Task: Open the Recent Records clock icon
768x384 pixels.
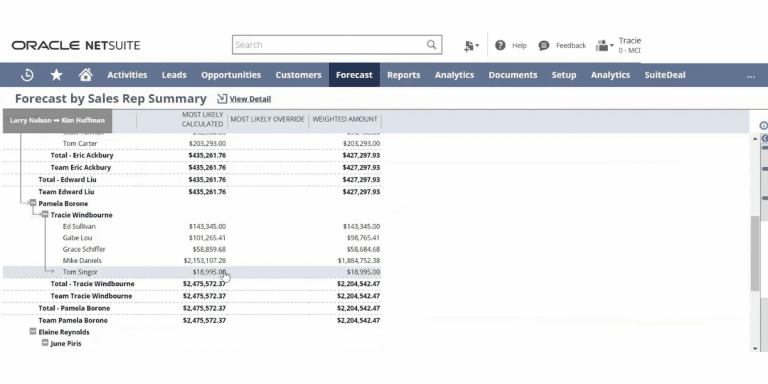Action: 27,75
